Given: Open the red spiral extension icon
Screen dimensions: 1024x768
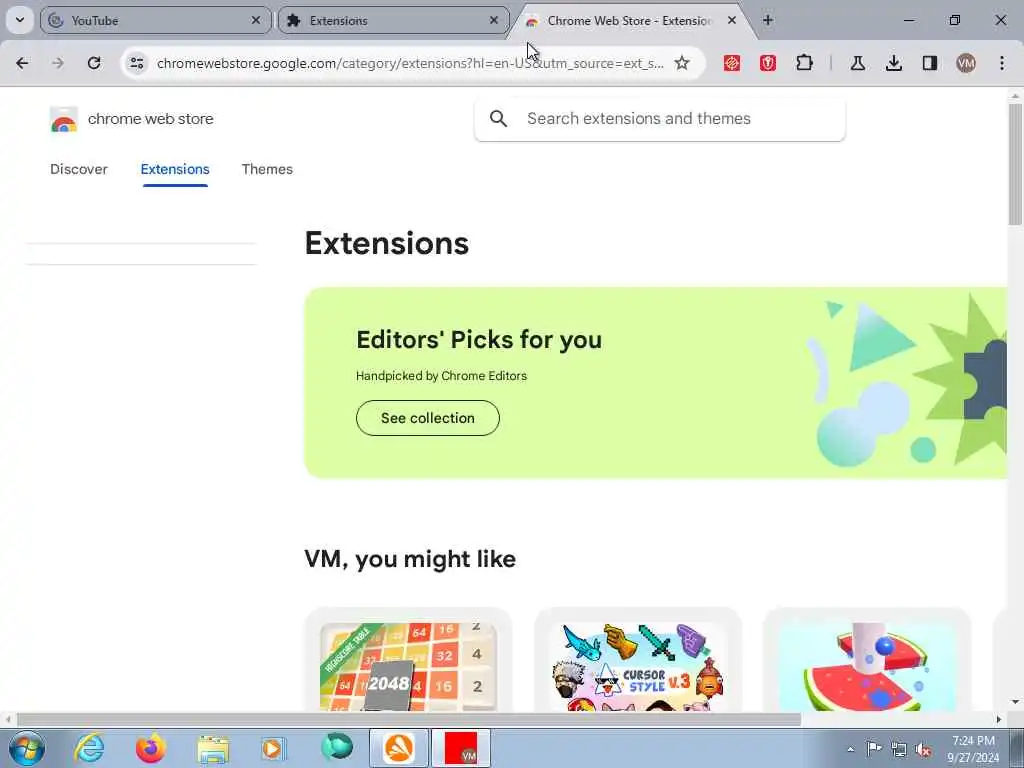Looking at the screenshot, I should [x=732, y=63].
